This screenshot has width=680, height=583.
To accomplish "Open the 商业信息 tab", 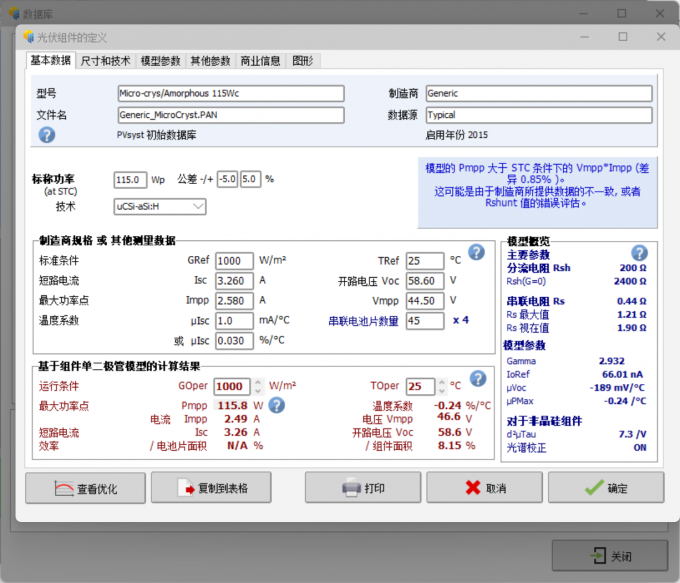I will tap(260, 61).
